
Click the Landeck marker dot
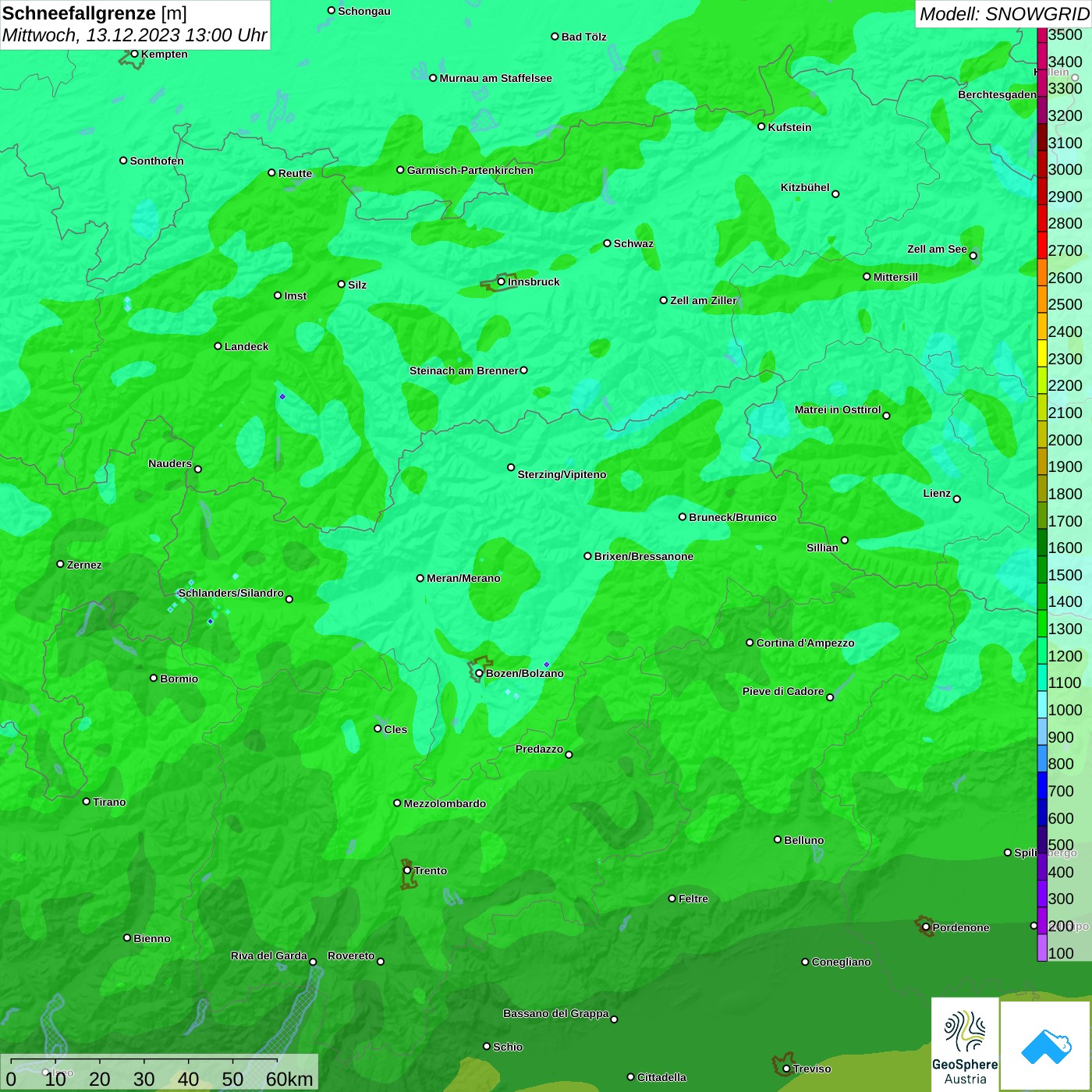tap(218, 346)
